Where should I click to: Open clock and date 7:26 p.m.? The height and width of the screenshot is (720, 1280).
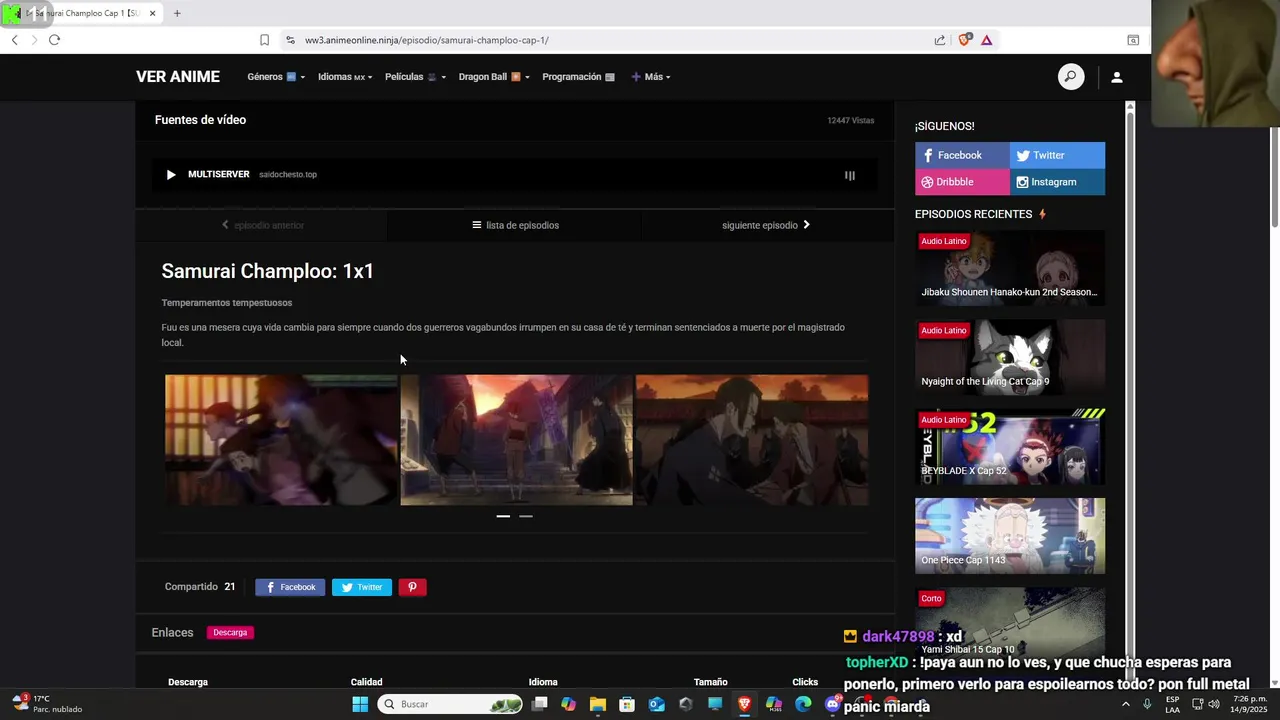point(1250,704)
